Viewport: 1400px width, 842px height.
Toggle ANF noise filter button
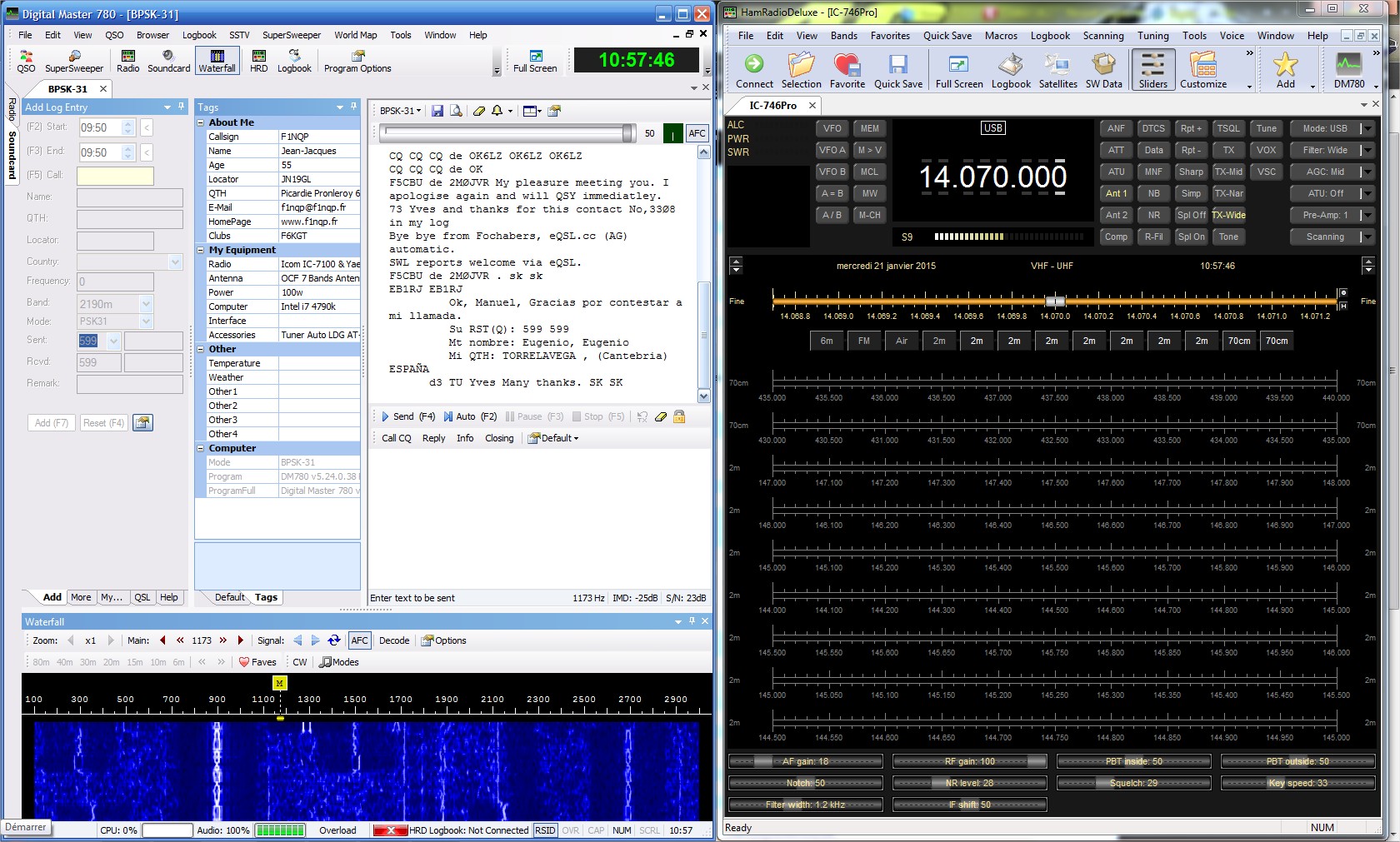[x=1116, y=128]
